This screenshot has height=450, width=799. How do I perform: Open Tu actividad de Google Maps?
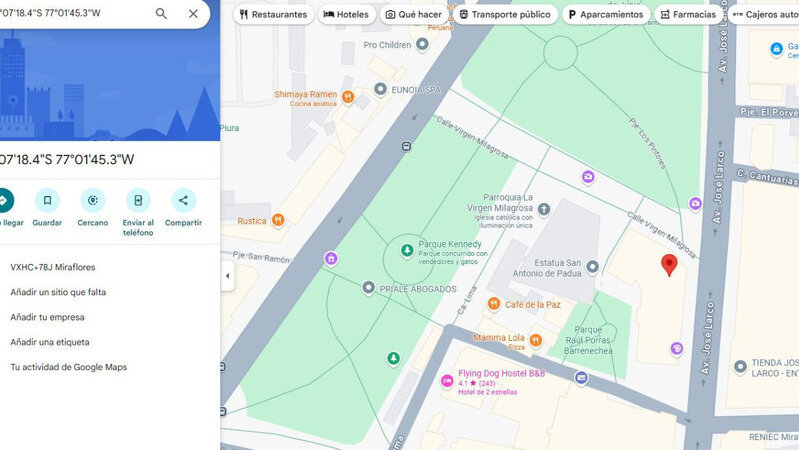pos(68,367)
